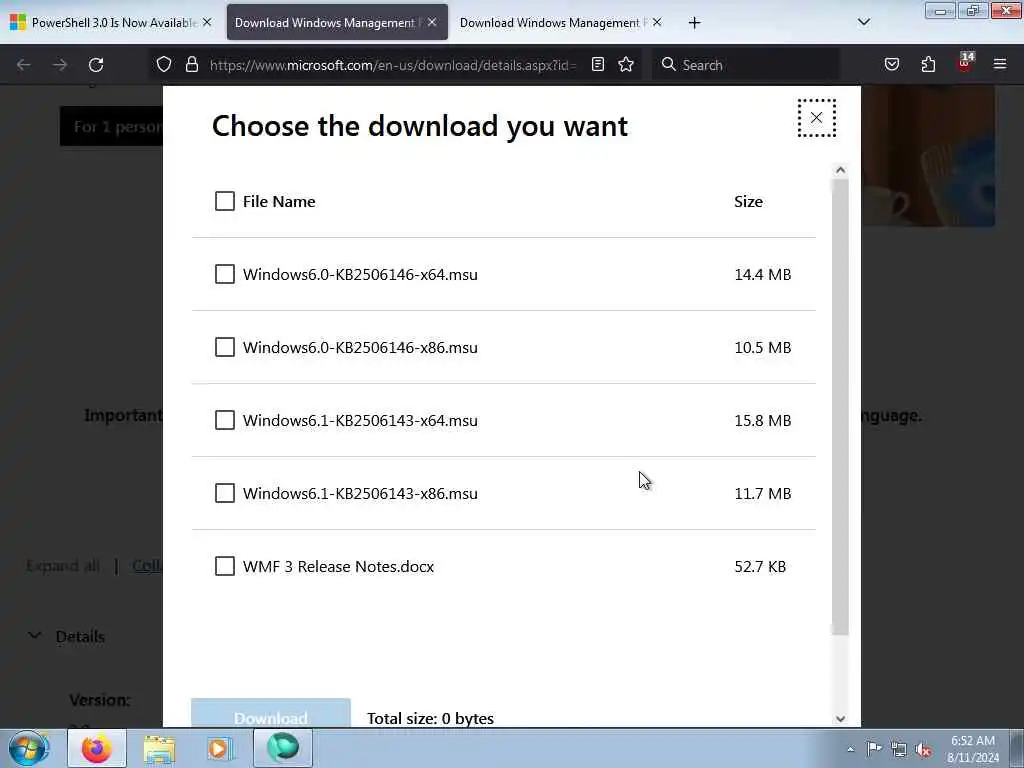The image size is (1024, 768).
Task: Open tracking protection shield info
Action: click(164, 65)
